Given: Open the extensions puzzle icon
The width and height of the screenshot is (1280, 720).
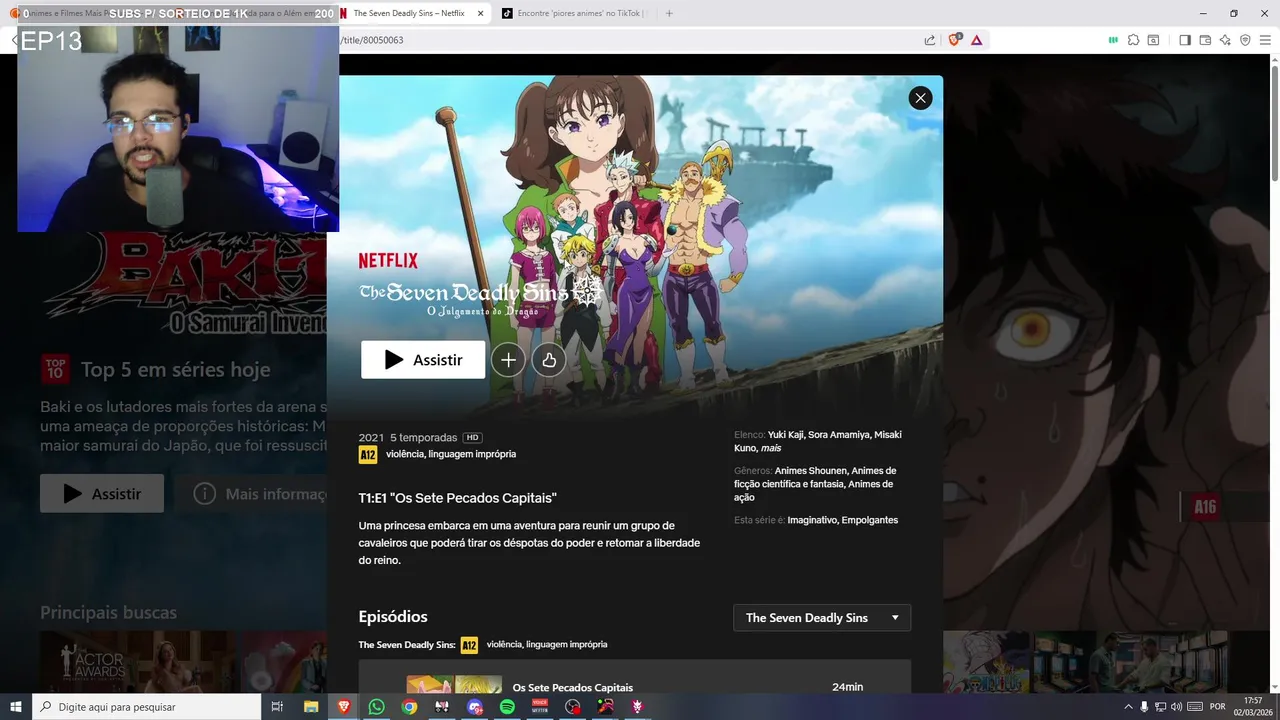Looking at the screenshot, I should tap(1133, 40).
